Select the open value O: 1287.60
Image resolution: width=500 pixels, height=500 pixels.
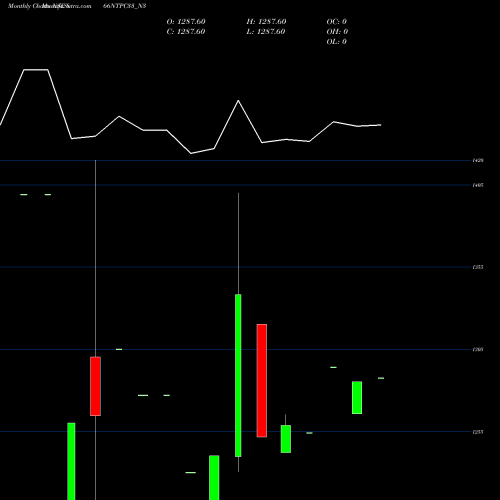[186, 22]
